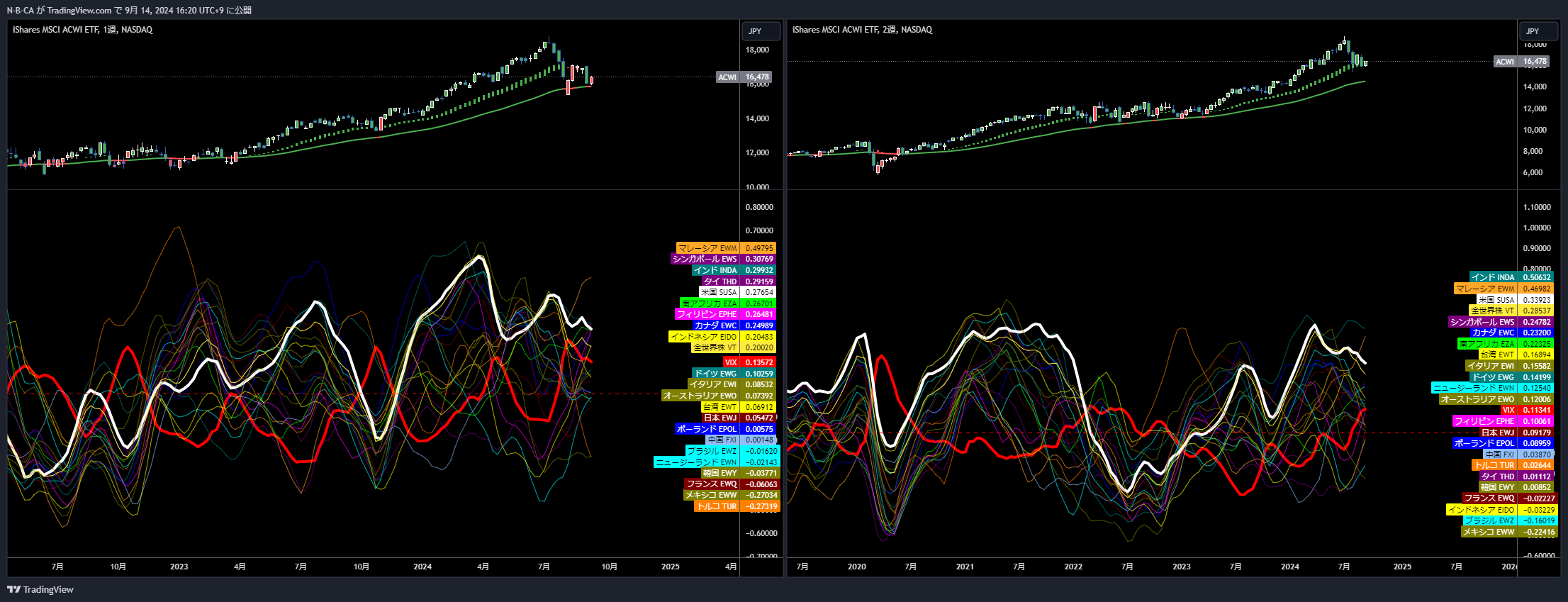
Task: Select the インド INDA 0.50632 label
Action: coord(1511,277)
